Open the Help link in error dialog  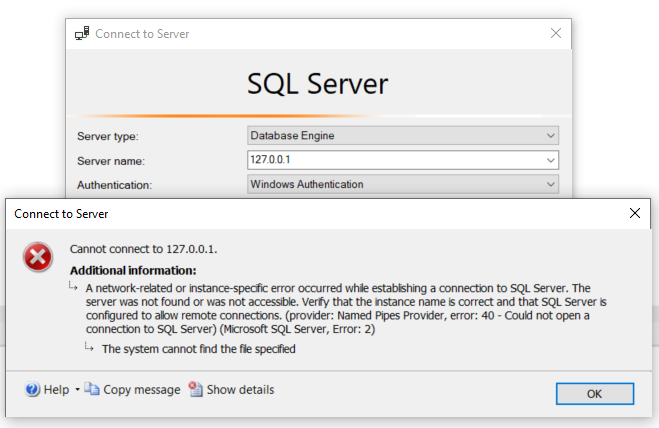click(x=56, y=390)
